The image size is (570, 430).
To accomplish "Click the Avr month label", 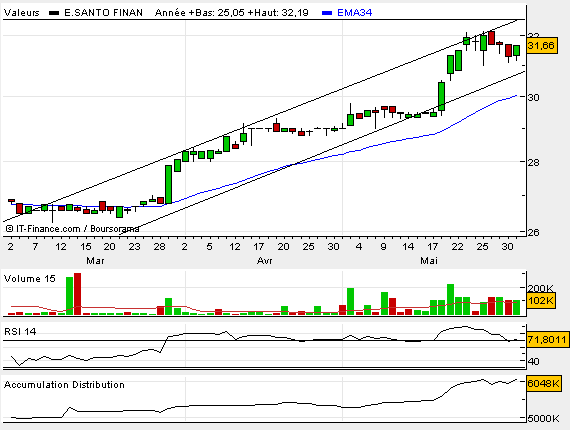I will tap(264, 261).
